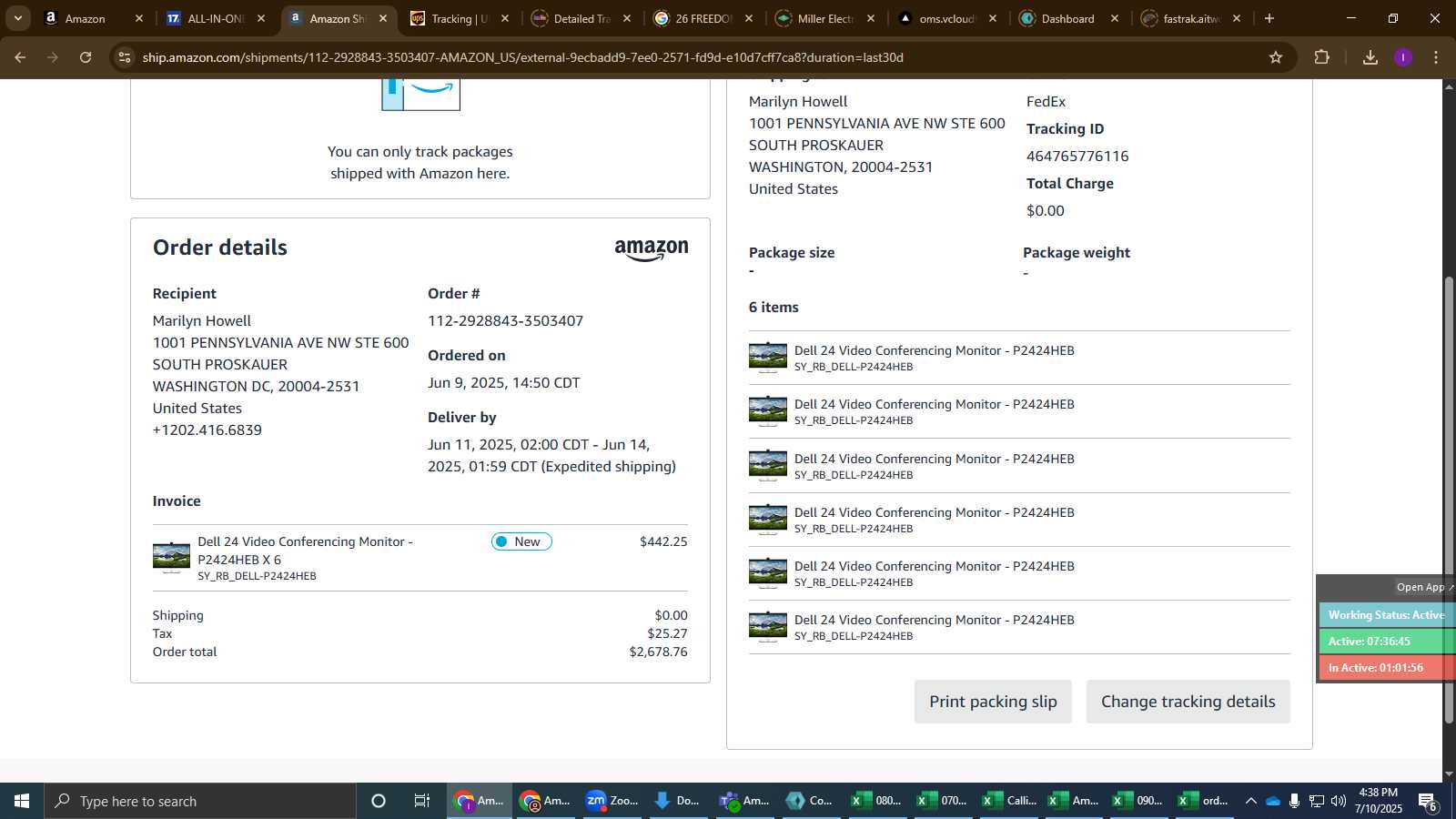Click the address bar URL

[523, 57]
